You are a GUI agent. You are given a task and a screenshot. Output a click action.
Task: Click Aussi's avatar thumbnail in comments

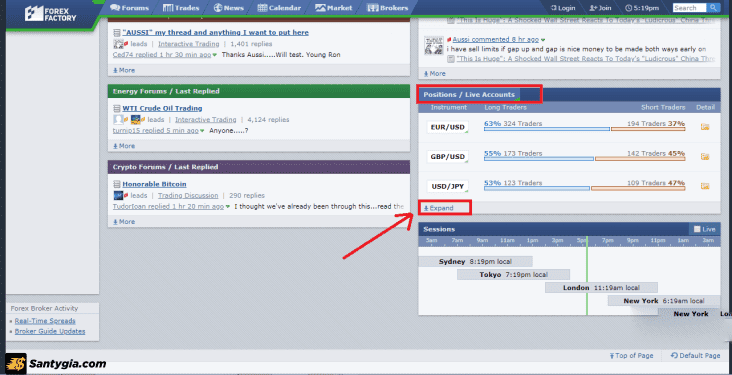[433, 45]
